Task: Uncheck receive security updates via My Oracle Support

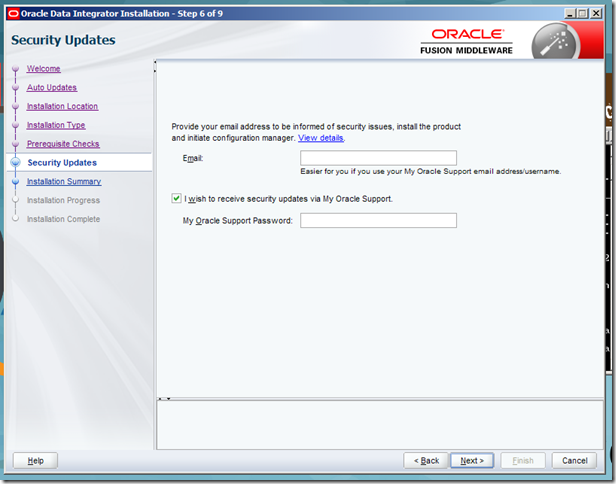Action: coord(176,198)
